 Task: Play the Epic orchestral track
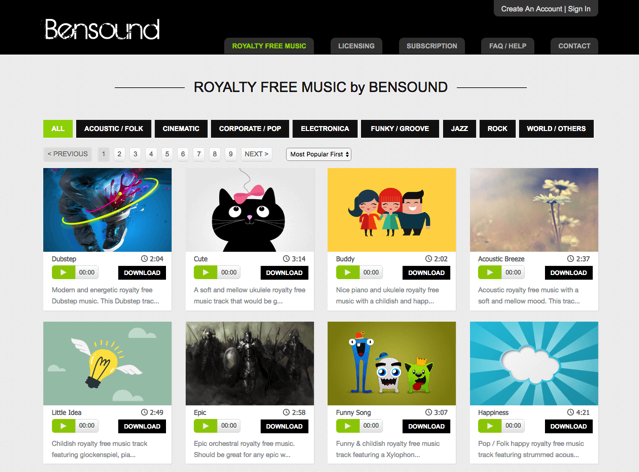click(205, 426)
